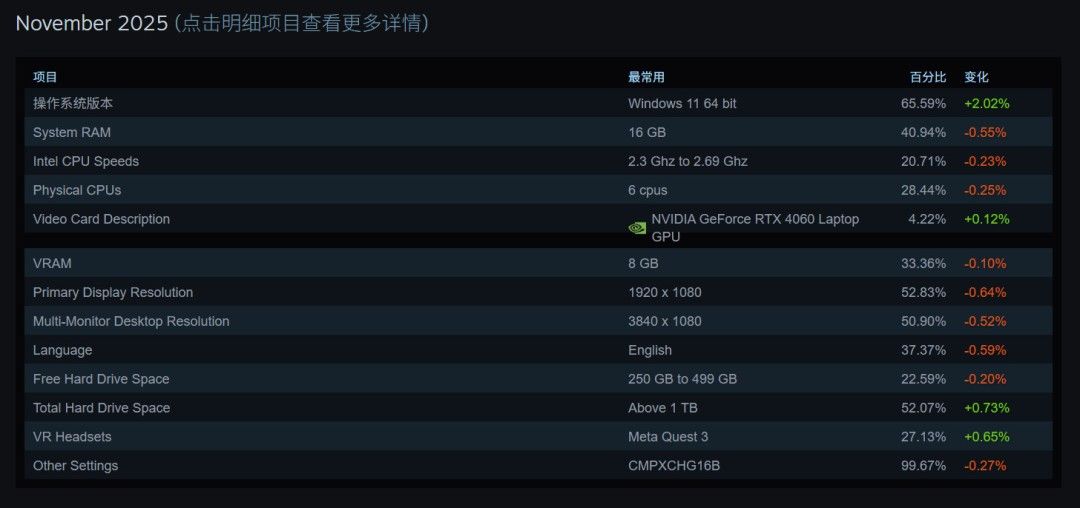Click the Other Settings row label

pos(75,466)
